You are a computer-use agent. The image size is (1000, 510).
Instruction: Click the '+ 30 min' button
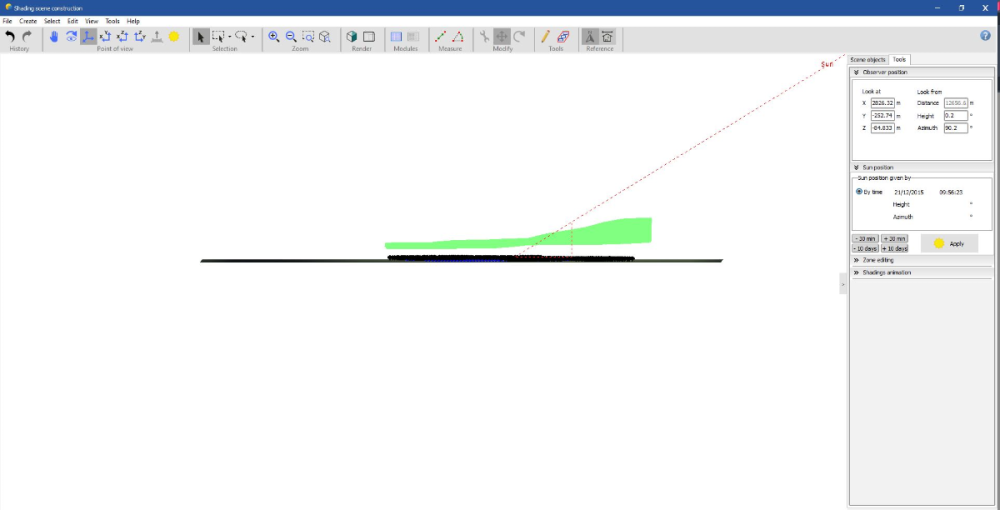[894, 239]
